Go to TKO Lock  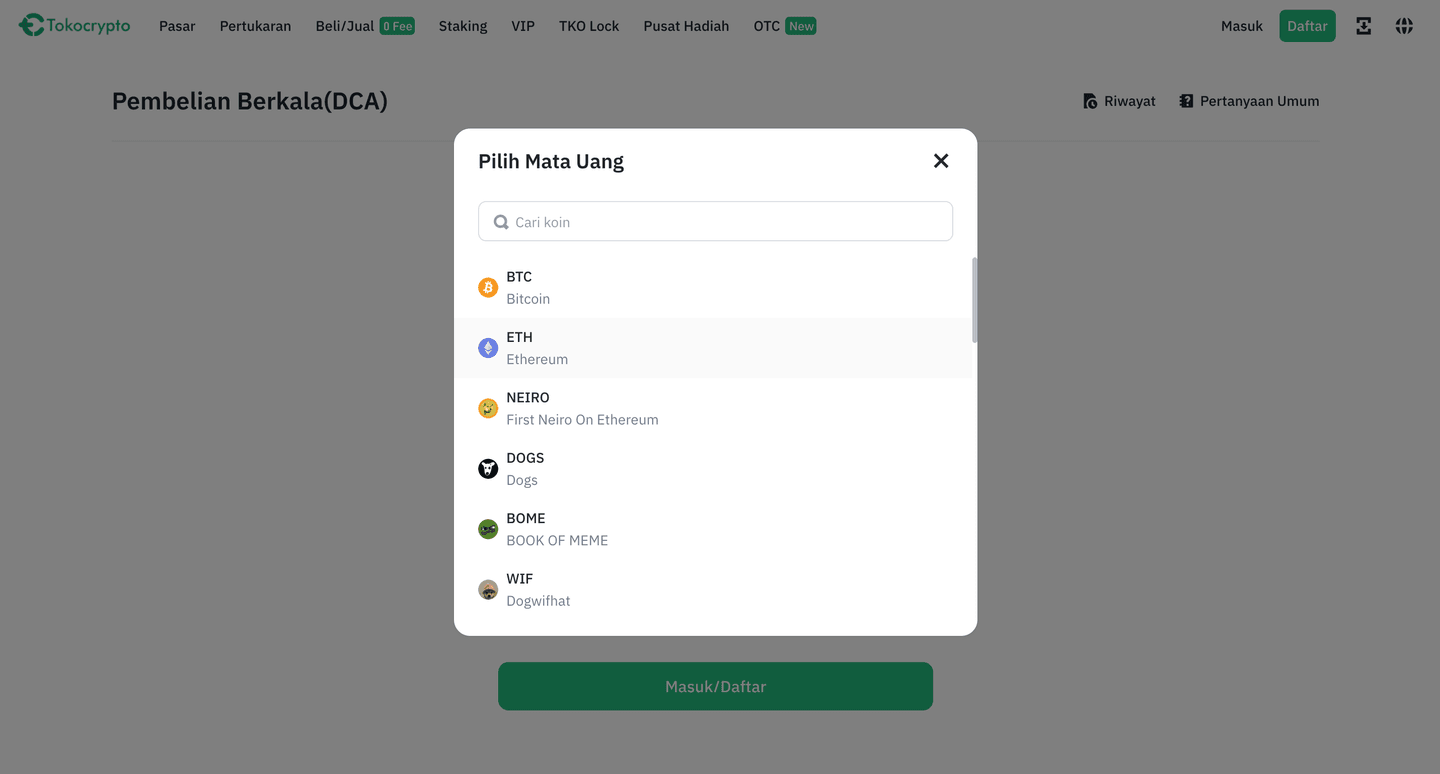point(588,26)
